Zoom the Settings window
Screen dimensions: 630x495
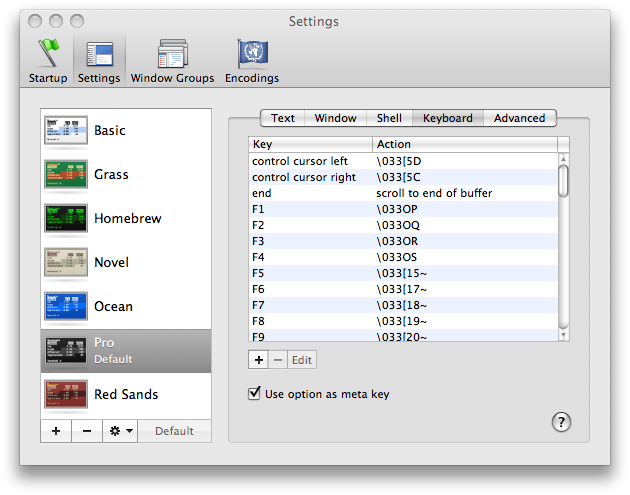pyautogui.click(x=77, y=21)
